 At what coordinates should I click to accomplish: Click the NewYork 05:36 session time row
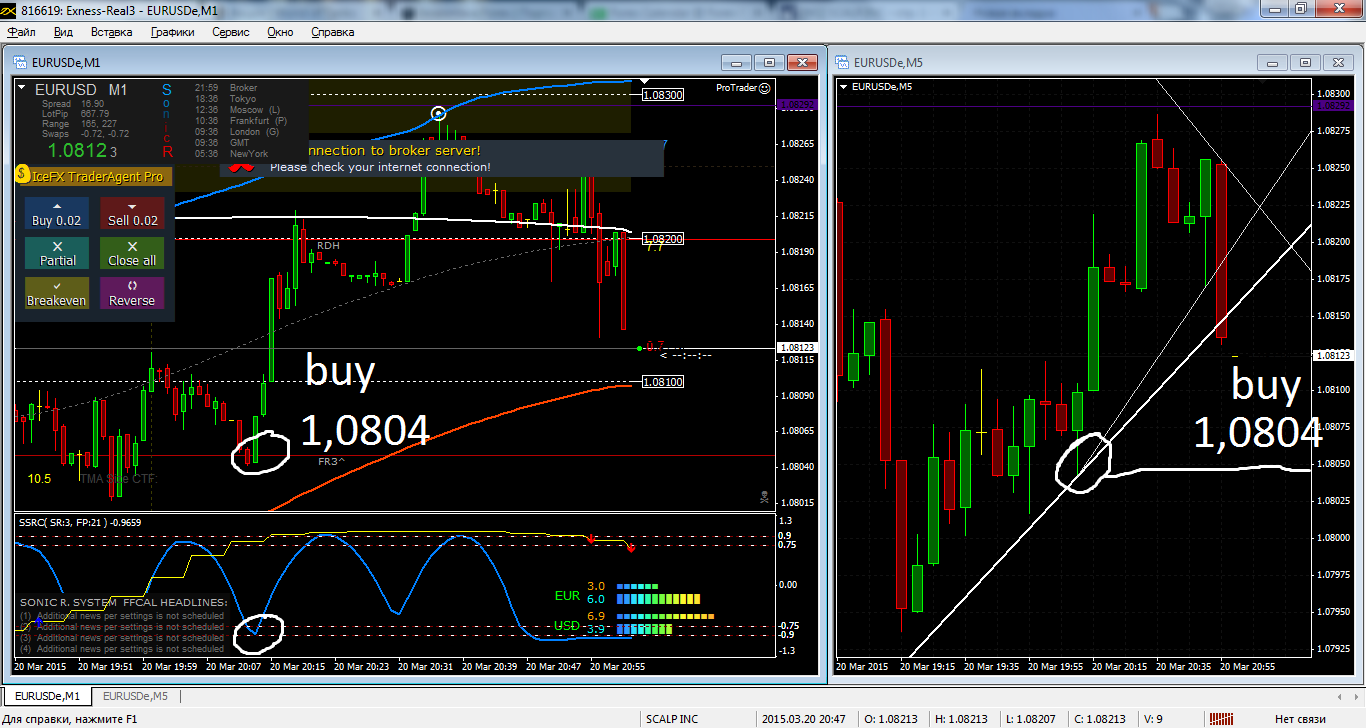pos(231,154)
